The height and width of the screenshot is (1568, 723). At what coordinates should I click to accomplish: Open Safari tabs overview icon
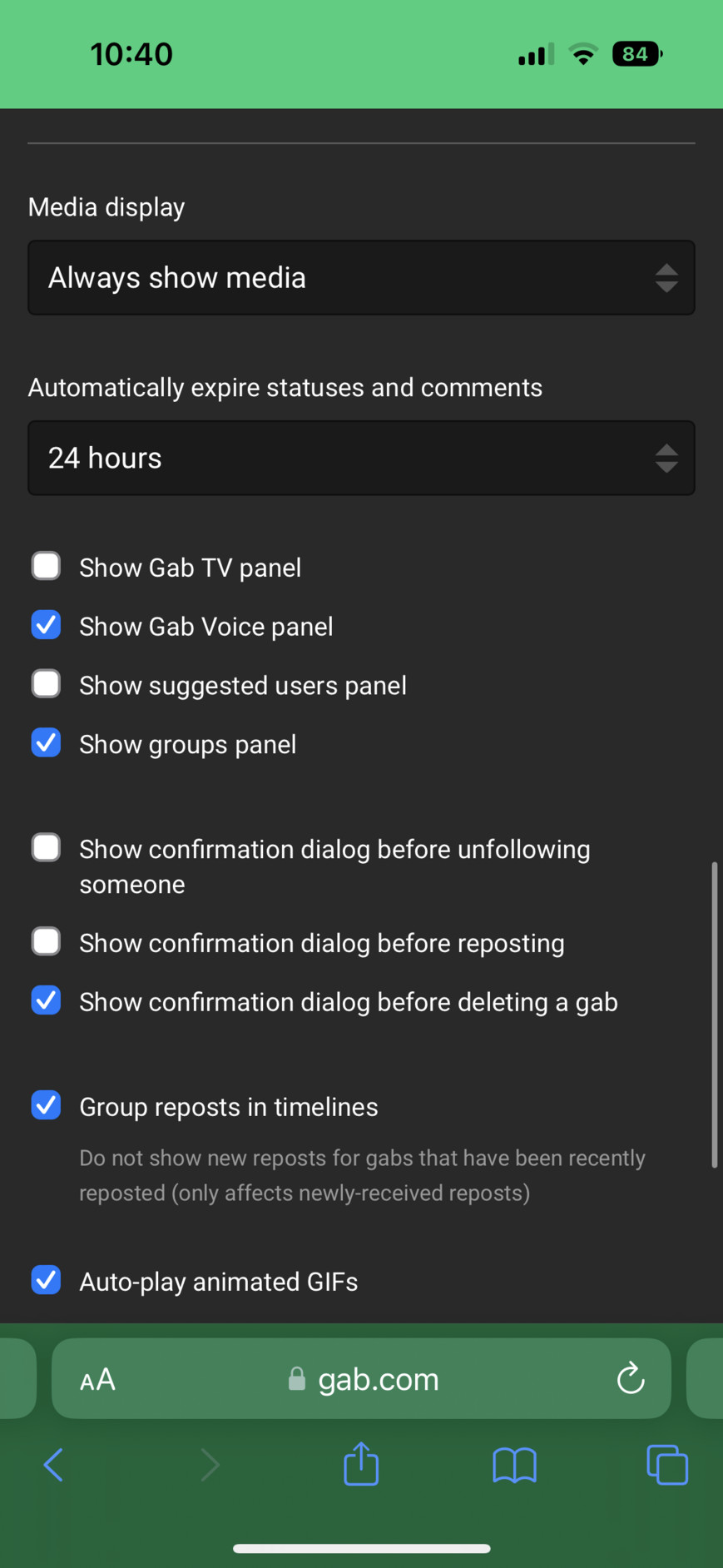(x=667, y=1465)
